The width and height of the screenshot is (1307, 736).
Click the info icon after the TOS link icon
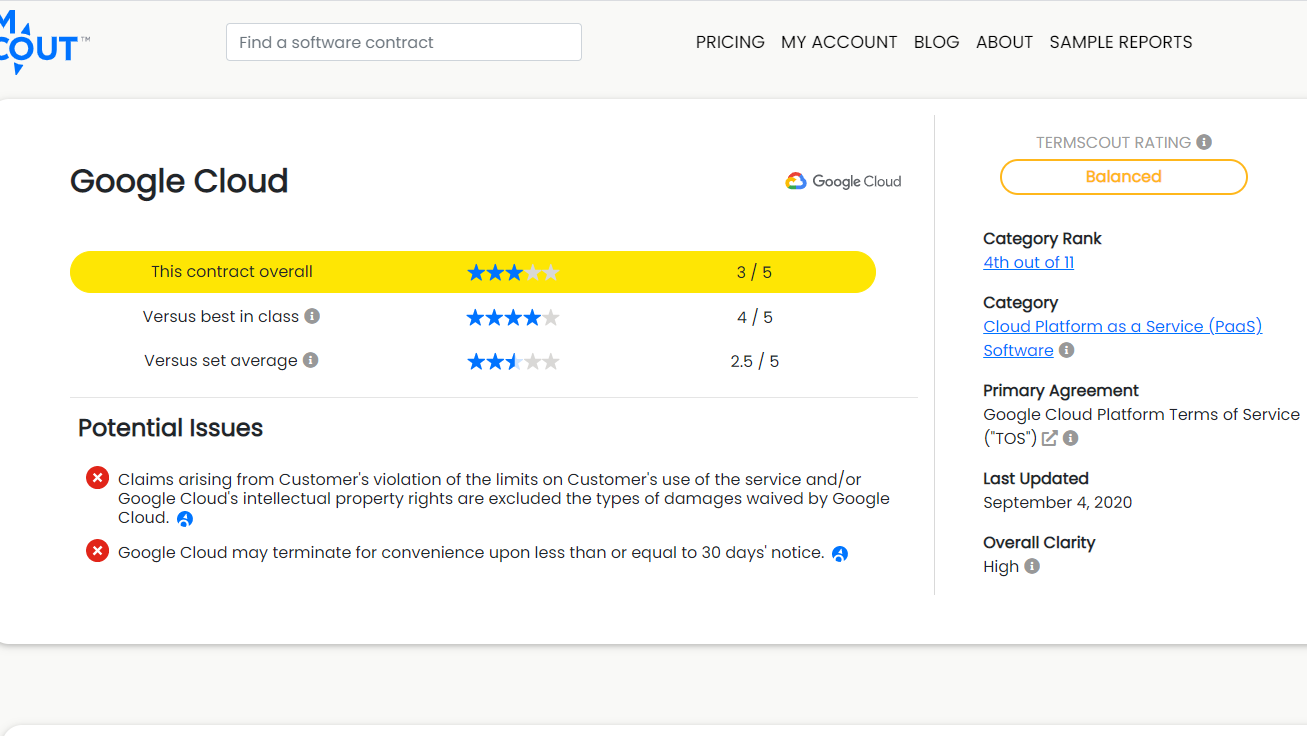pyautogui.click(x=1071, y=438)
